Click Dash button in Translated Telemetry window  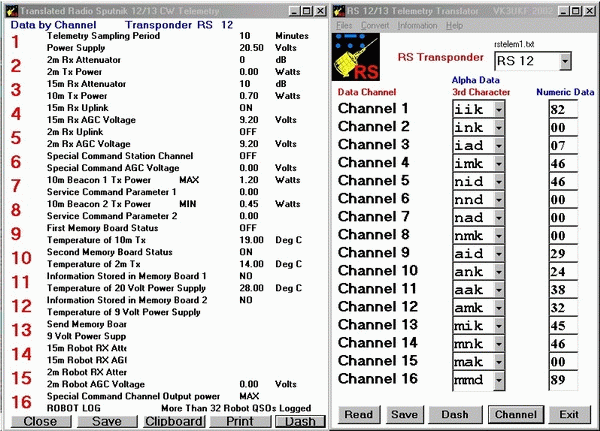(x=300, y=421)
